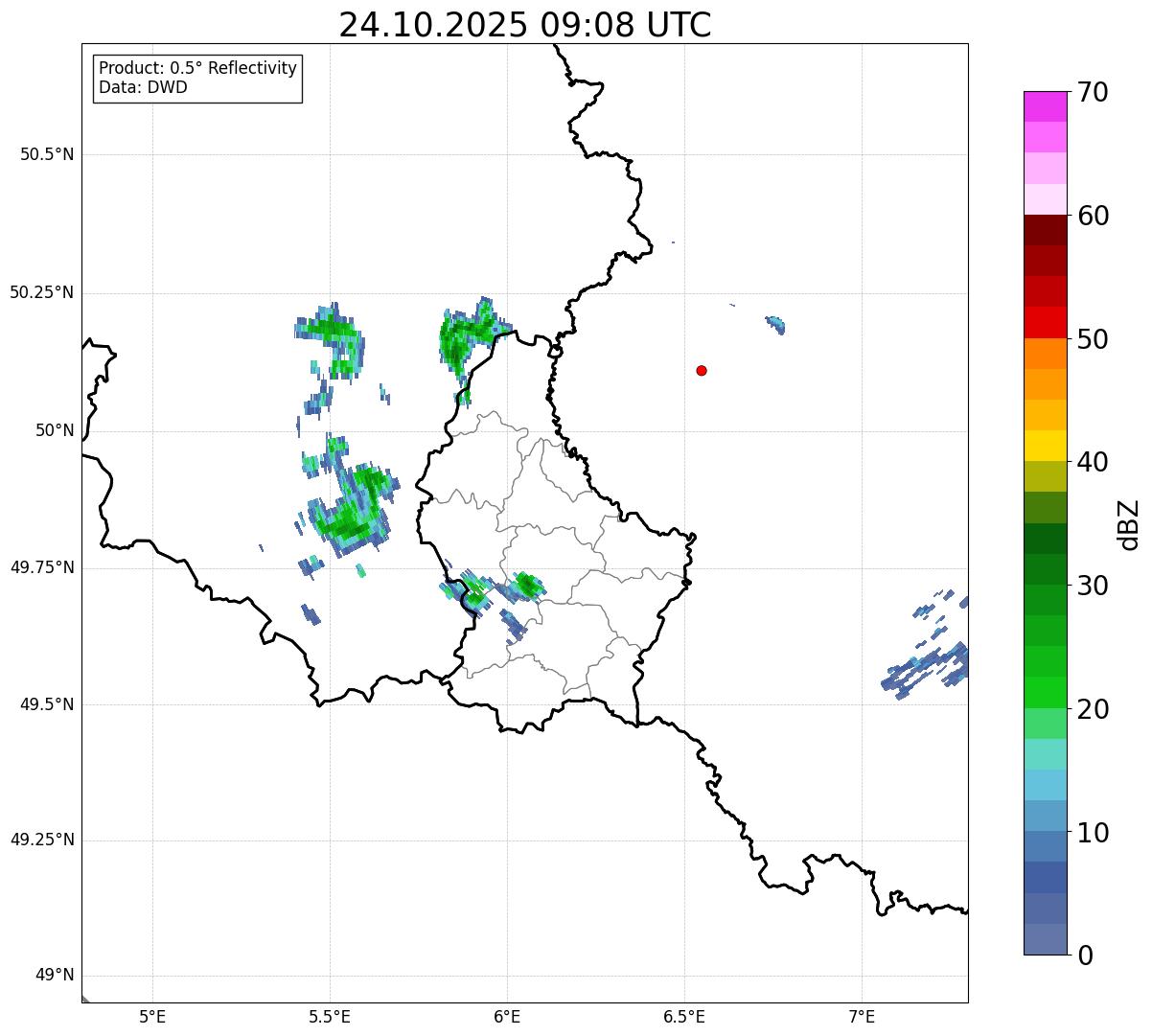This screenshot has height=1036, width=1152.
Task: Click the 6.5°E longitude label
Action: coord(684,1017)
